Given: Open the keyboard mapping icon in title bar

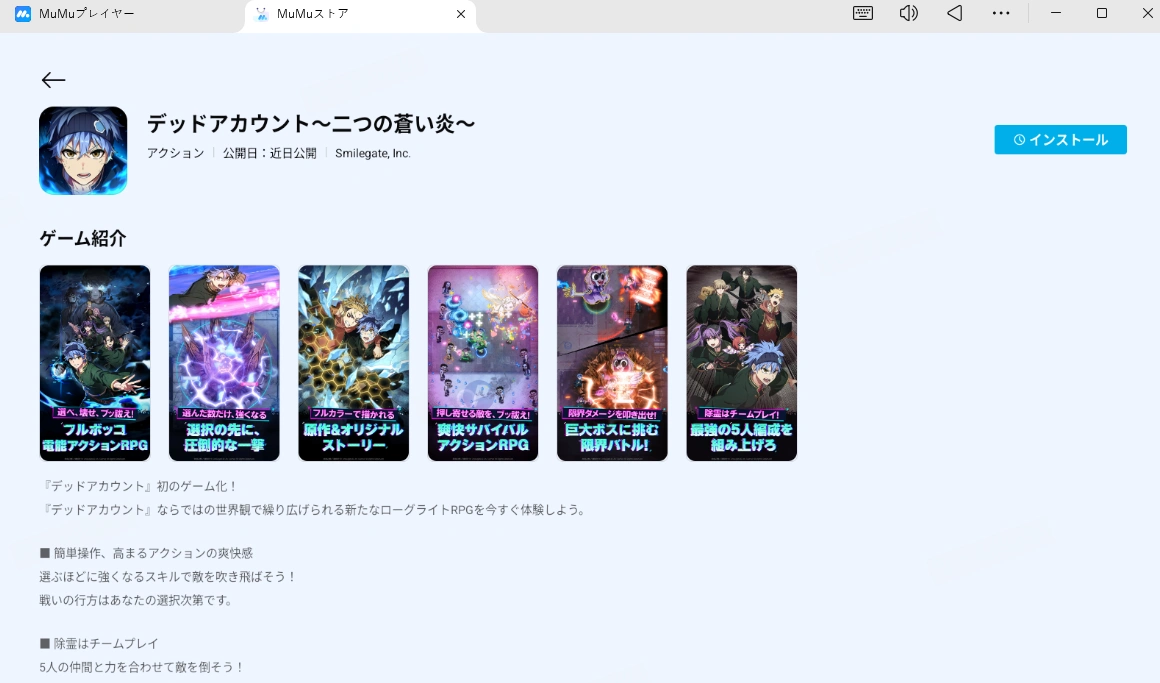Looking at the screenshot, I should (863, 13).
